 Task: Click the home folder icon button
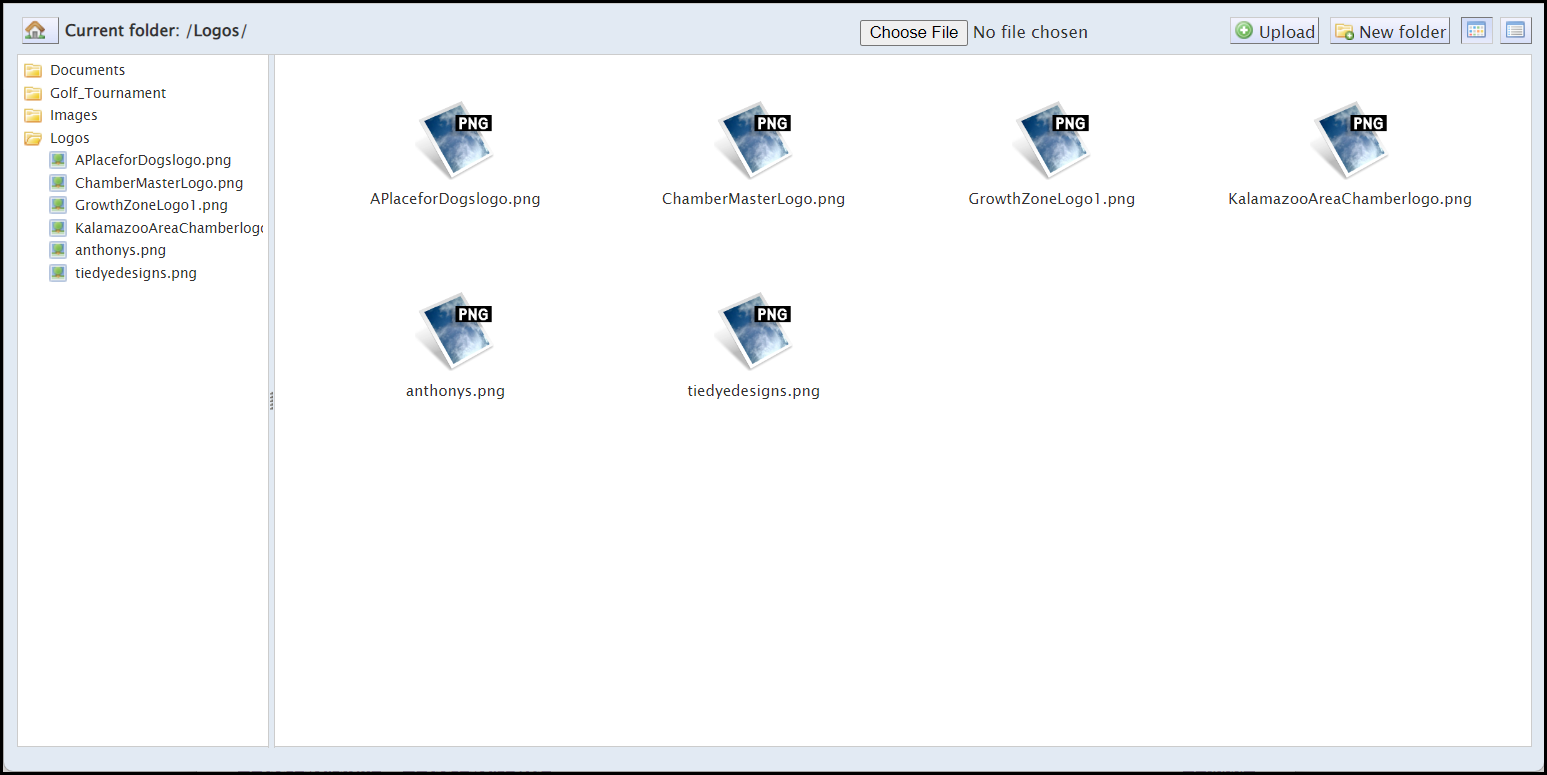(40, 31)
